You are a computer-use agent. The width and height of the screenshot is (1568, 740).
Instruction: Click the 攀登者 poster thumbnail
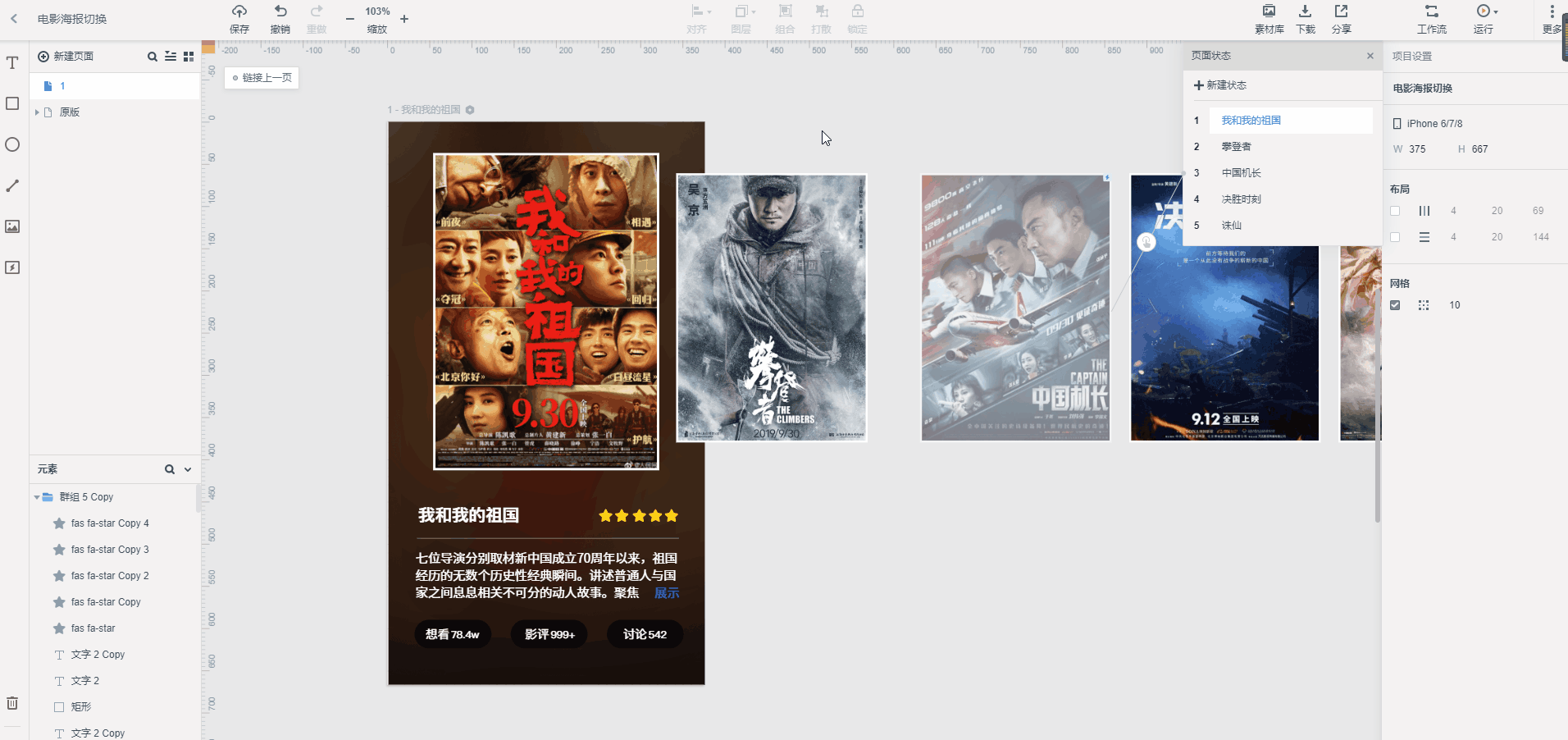(x=771, y=308)
